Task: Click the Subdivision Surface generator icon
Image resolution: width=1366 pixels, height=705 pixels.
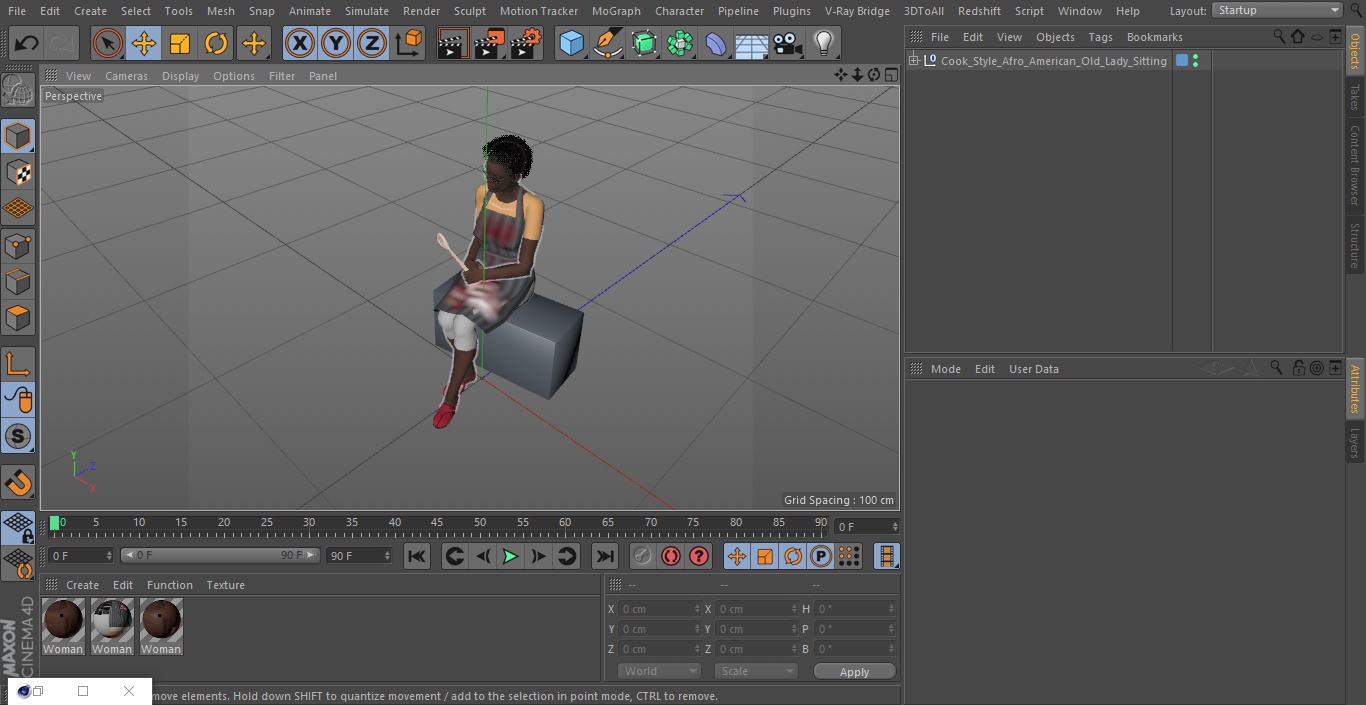Action: coord(644,43)
